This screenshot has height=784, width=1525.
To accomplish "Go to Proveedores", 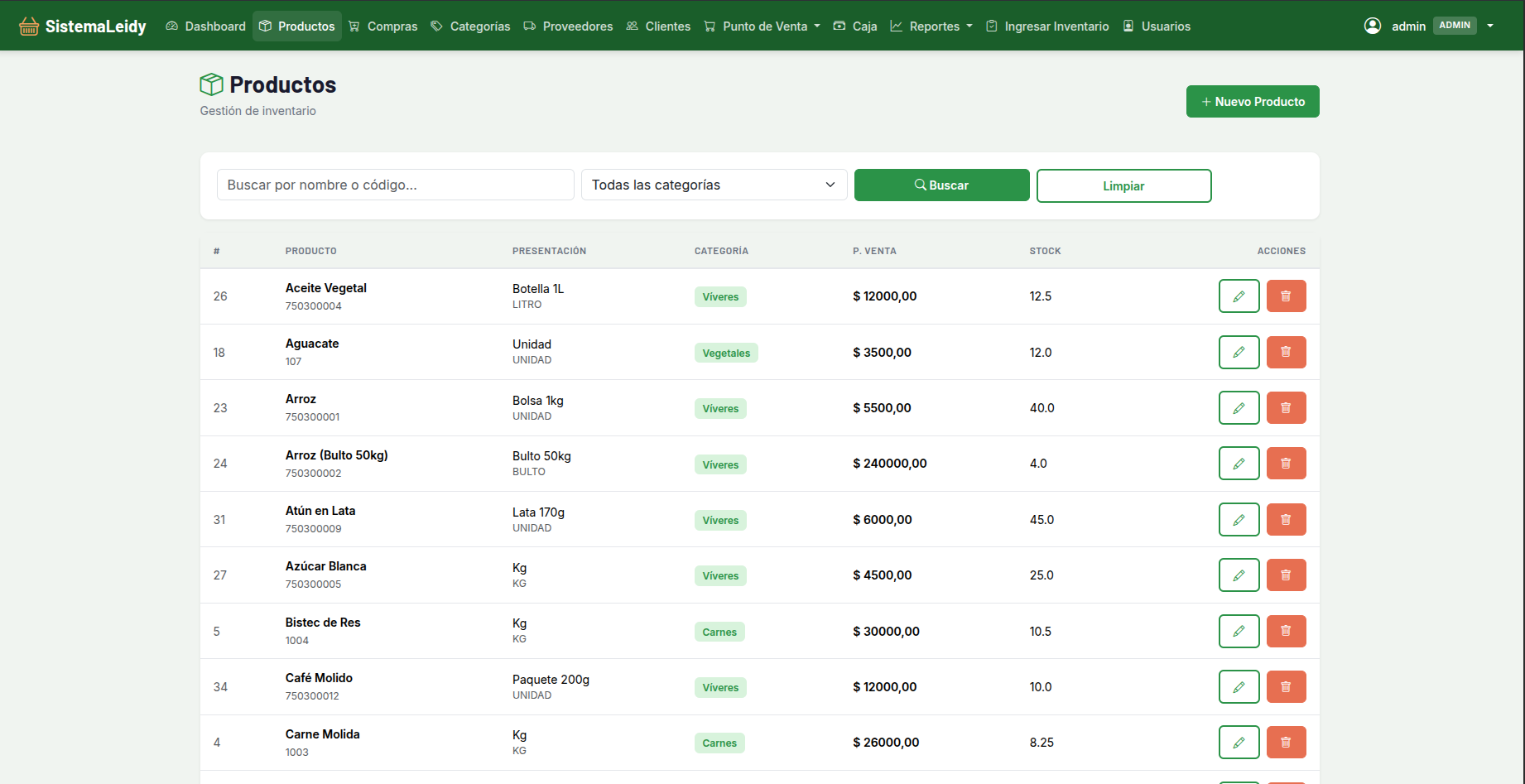I will tap(568, 26).
